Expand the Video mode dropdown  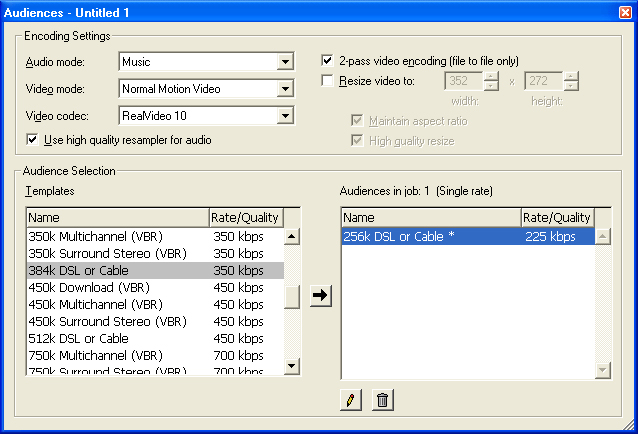coord(286,89)
